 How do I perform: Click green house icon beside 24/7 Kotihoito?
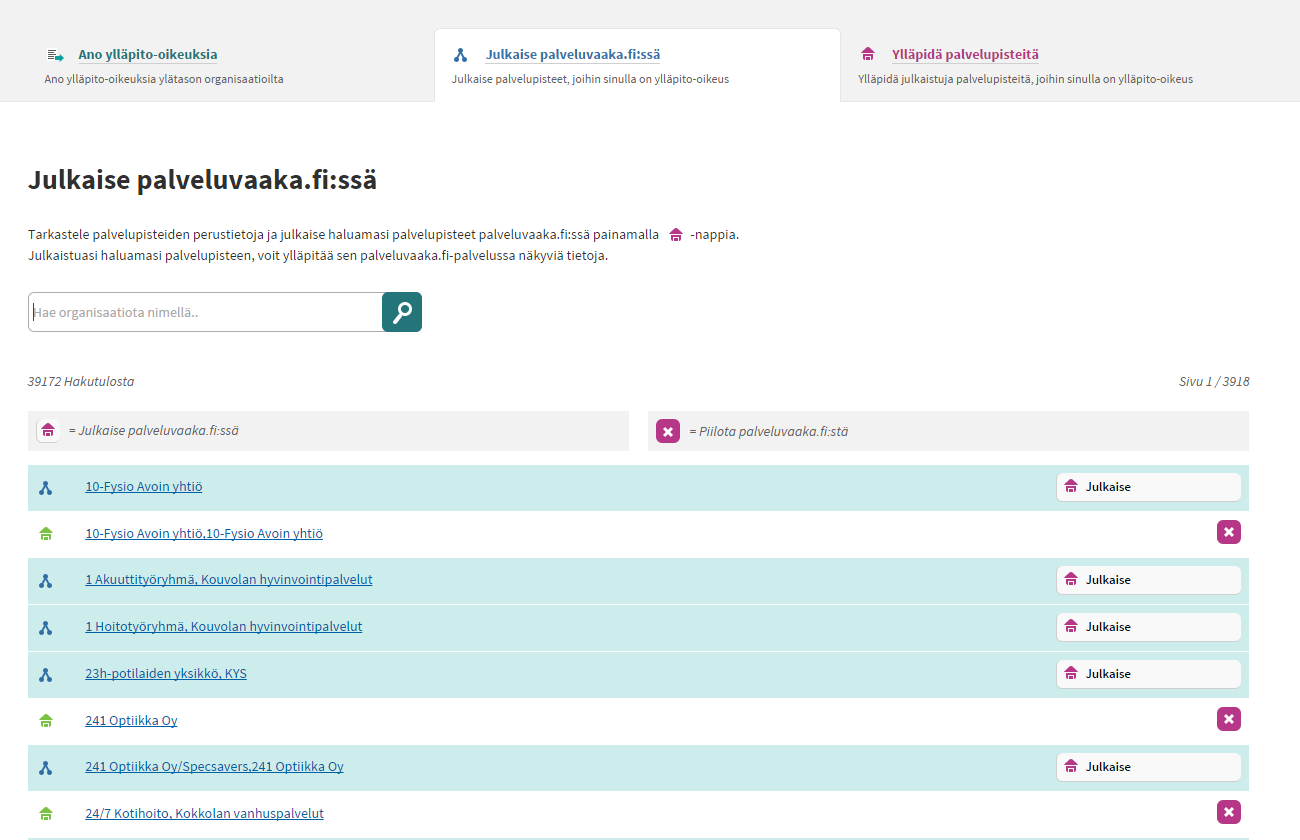tap(45, 814)
